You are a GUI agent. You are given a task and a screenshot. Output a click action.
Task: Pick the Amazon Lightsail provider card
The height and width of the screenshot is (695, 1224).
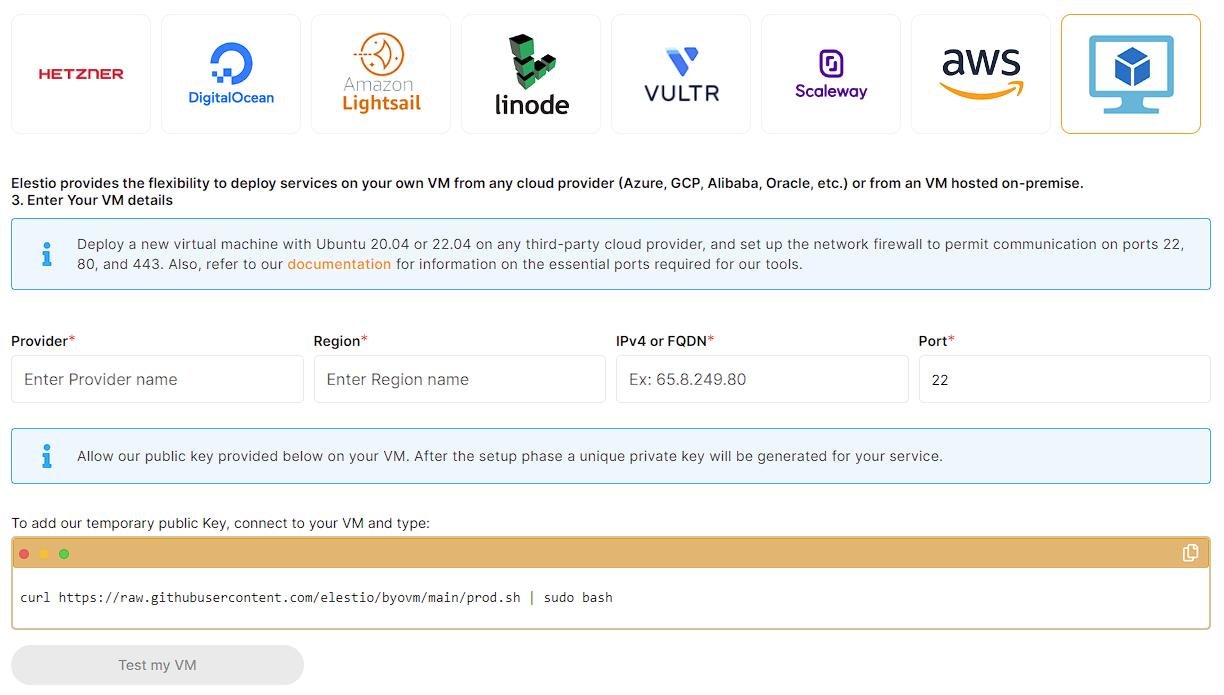[x=381, y=74]
